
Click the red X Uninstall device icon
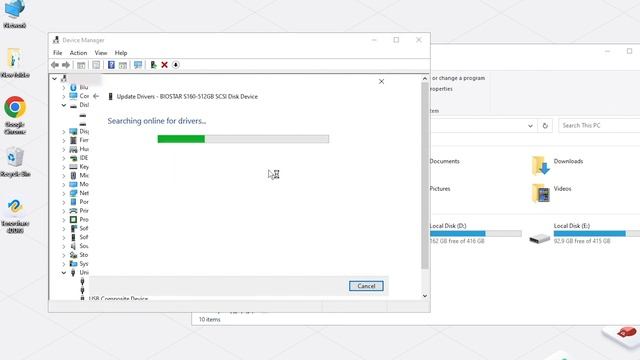164,65
